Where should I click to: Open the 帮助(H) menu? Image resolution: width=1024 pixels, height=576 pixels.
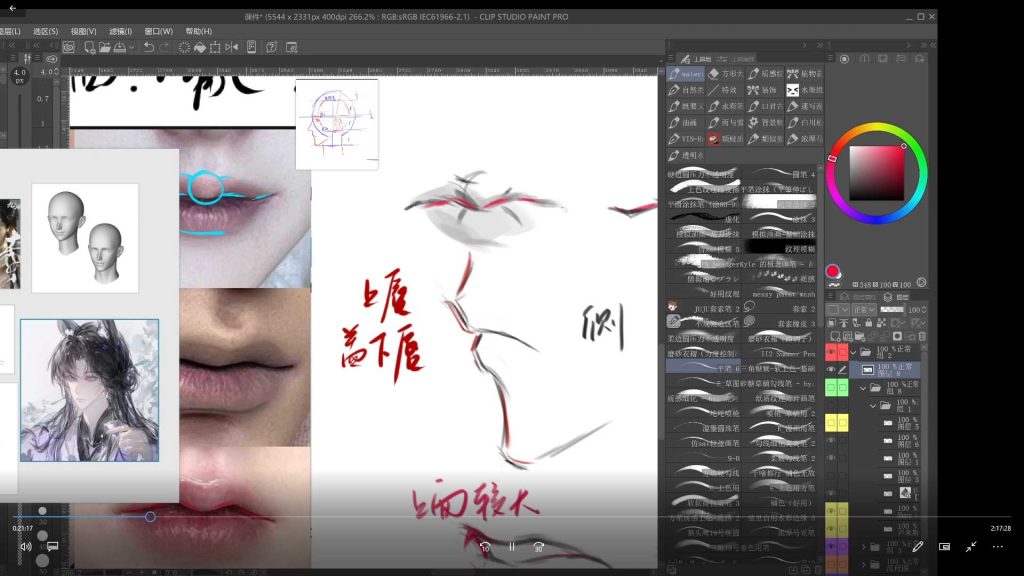199,31
